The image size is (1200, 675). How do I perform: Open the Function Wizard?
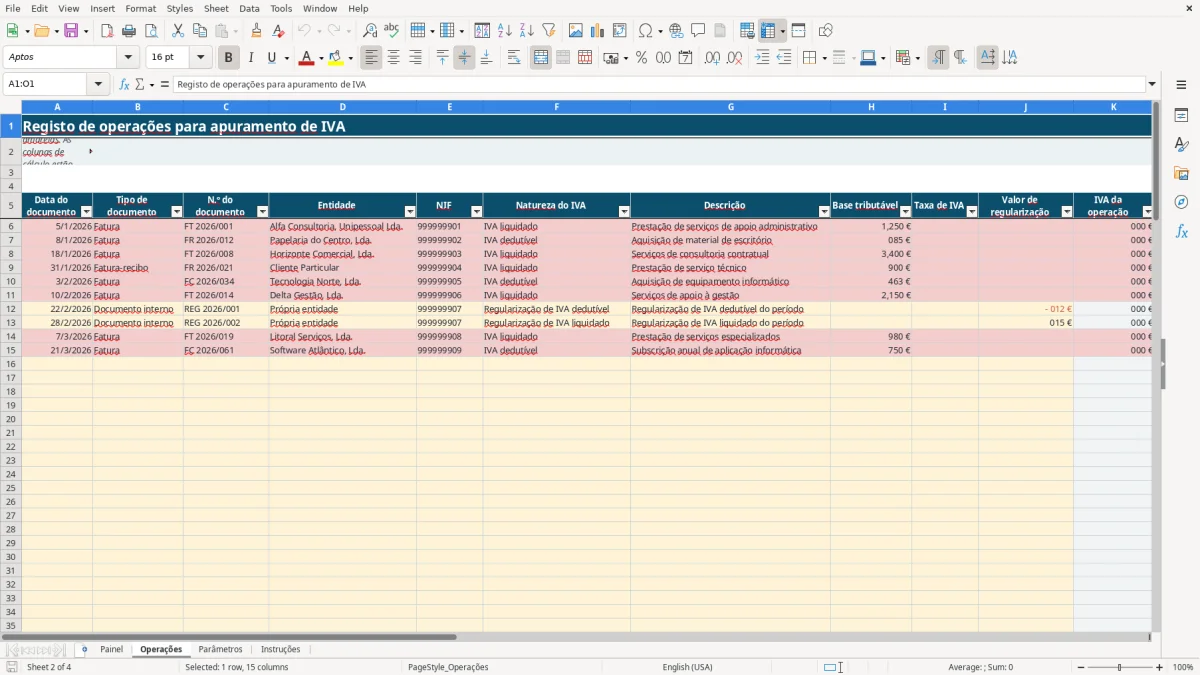pyautogui.click(x=125, y=84)
